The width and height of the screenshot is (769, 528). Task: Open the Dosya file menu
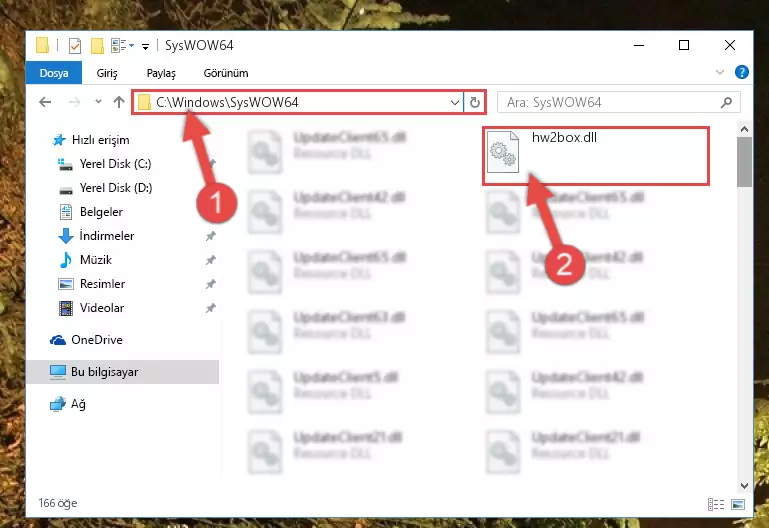pos(54,73)
